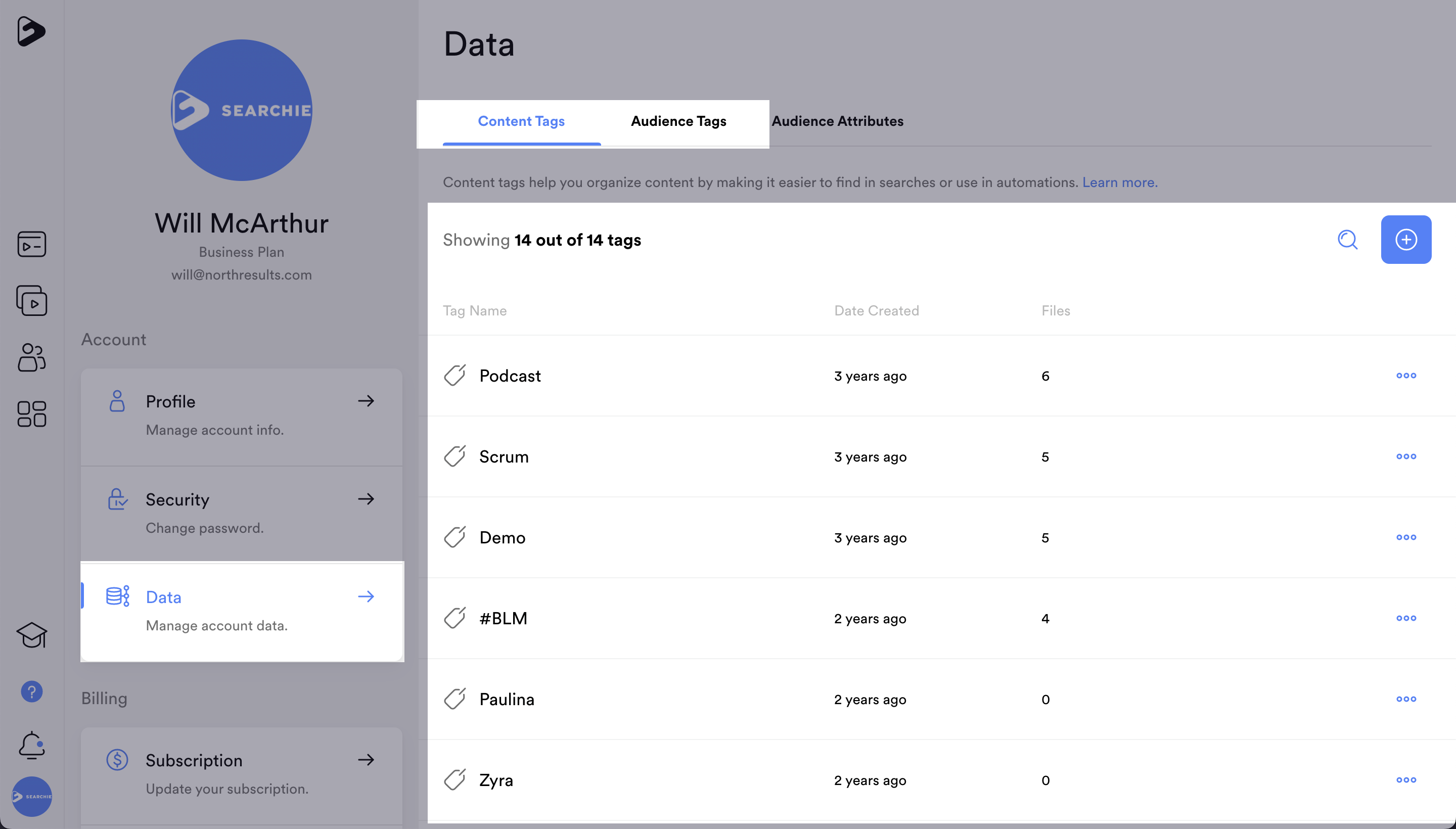The width and height of the screenshot is (1456, 829).
Task: Click the Searchie logo icon in the sidebar
Action: [x=31, y=31]
